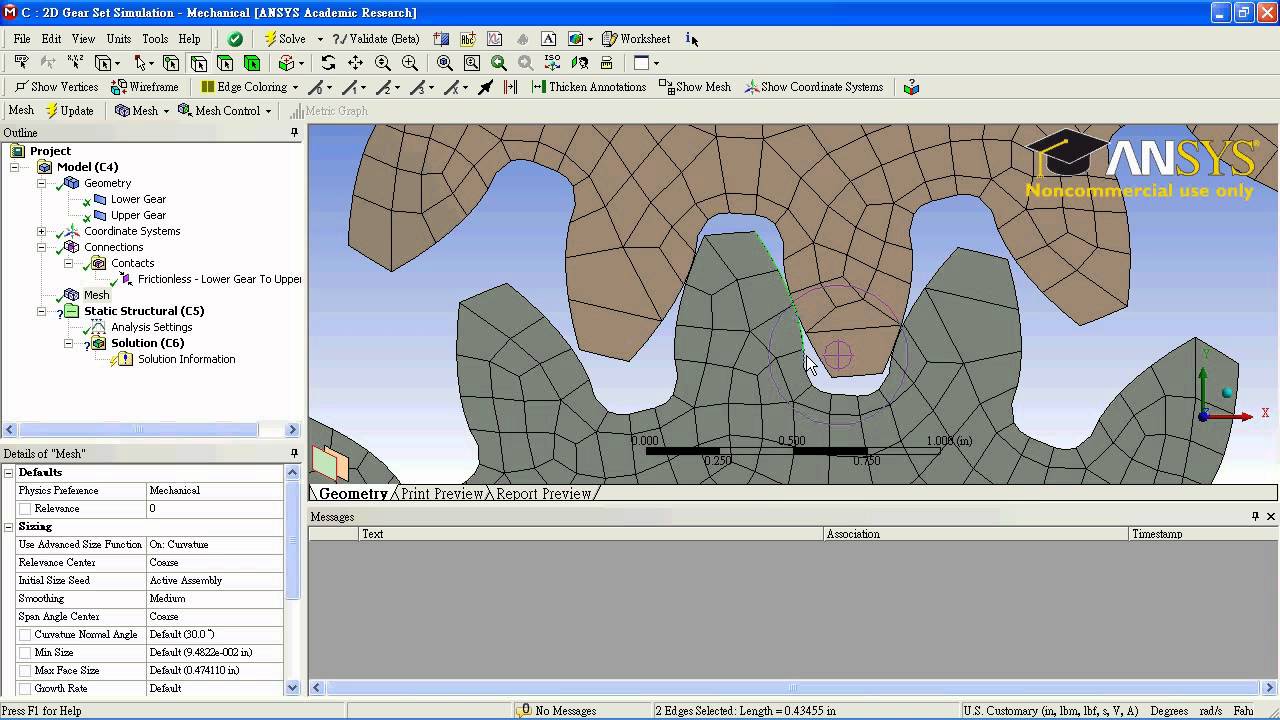Collapse the Defaults section in Details

pos(9,472)
